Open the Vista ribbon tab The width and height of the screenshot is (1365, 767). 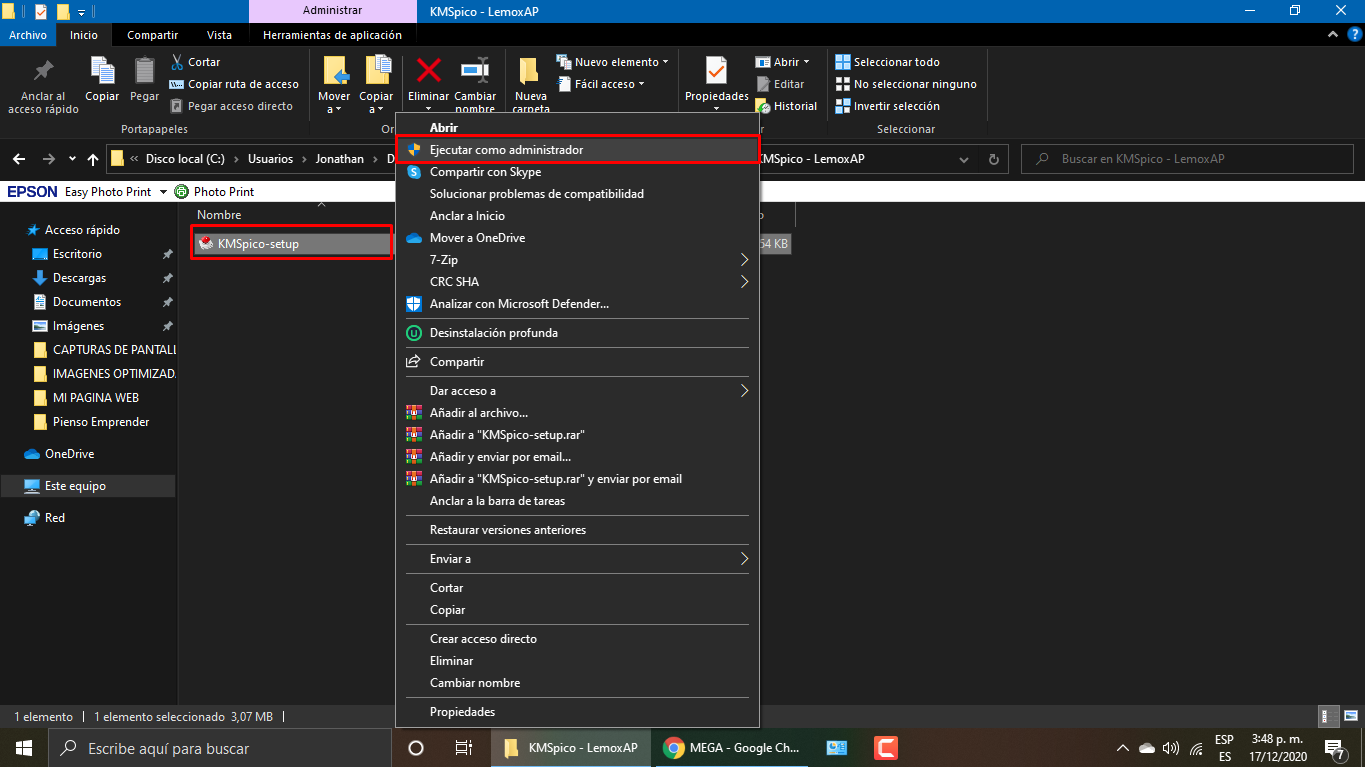pyautogui.click(x=219, y=35)
